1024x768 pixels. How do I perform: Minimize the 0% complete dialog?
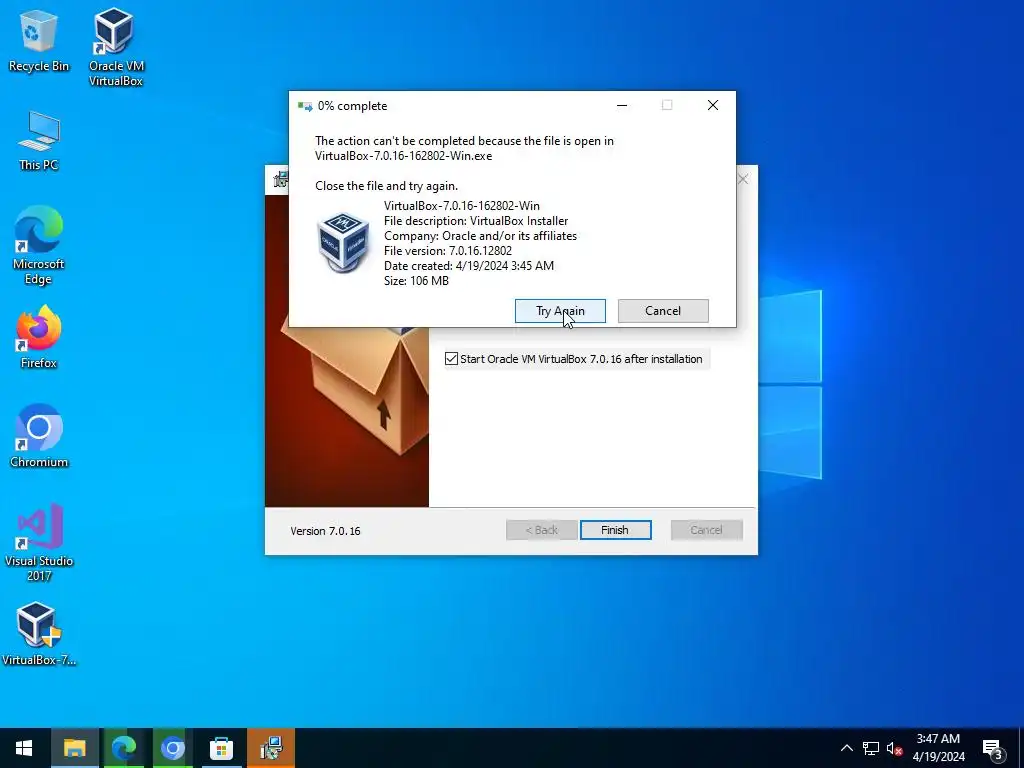pyautogui.click(x=622, y=106)
